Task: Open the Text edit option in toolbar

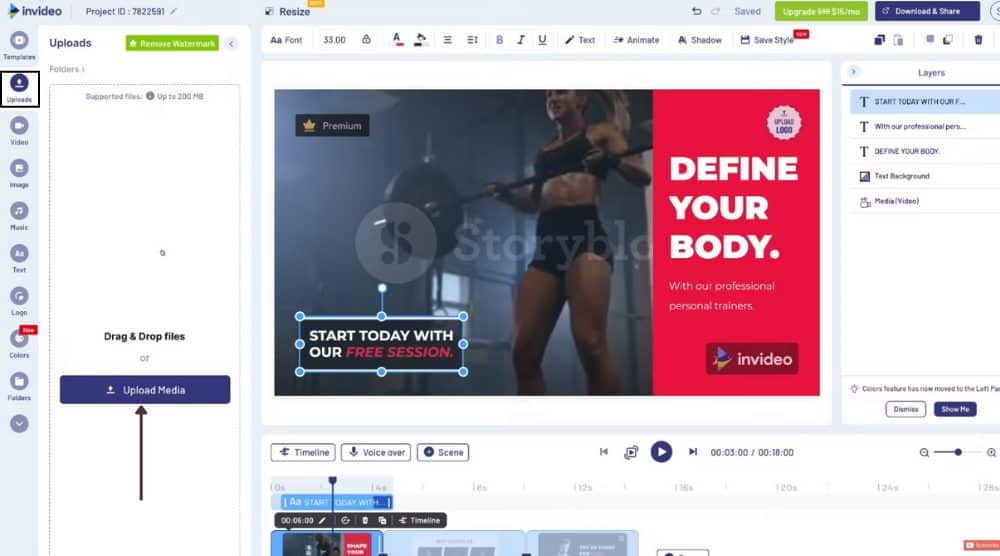Action: (x=580, y=40)
